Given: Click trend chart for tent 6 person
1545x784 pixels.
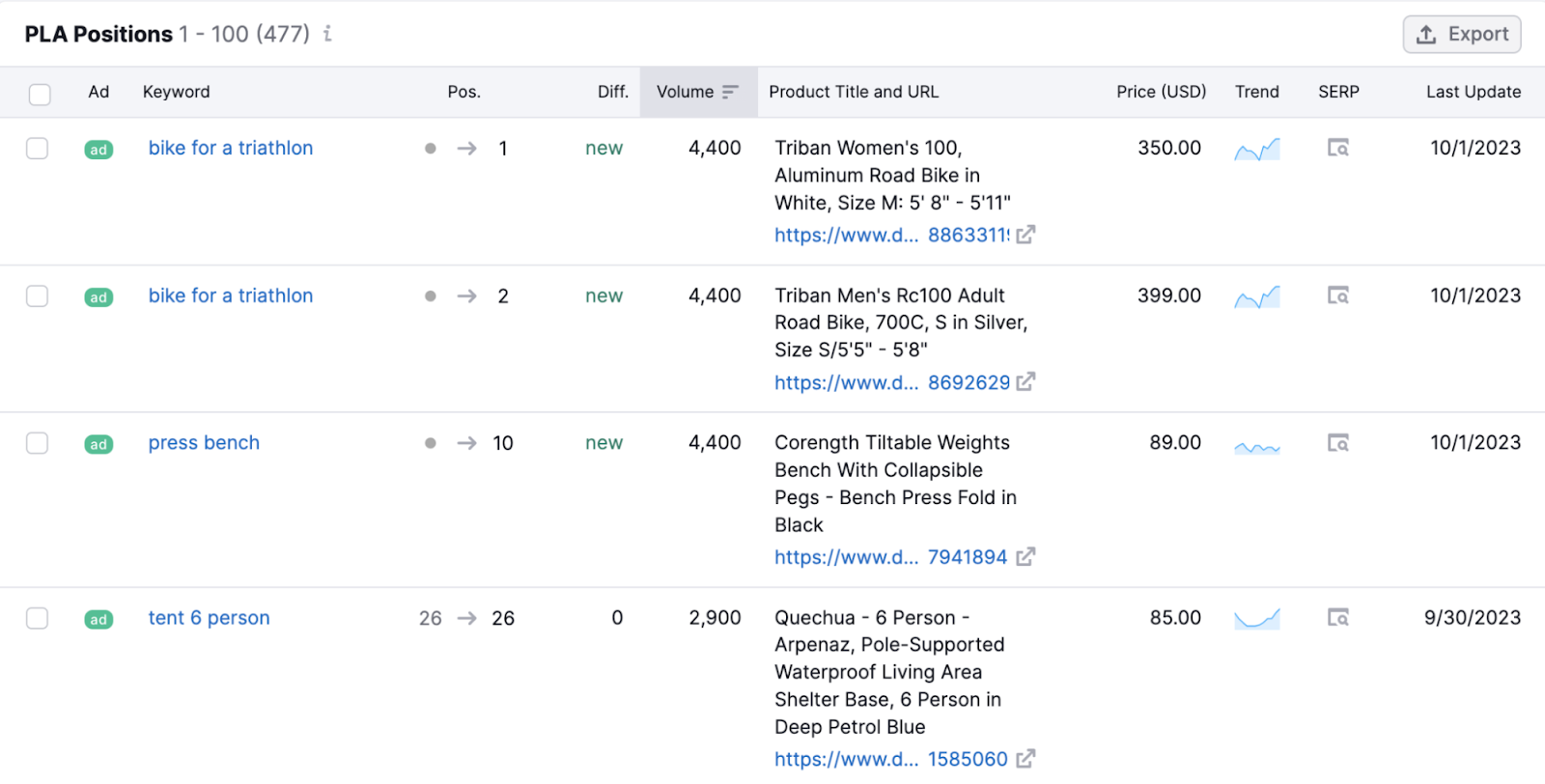Looking at the screenshot, I should pyautogui.click(x=1256, y=618).
